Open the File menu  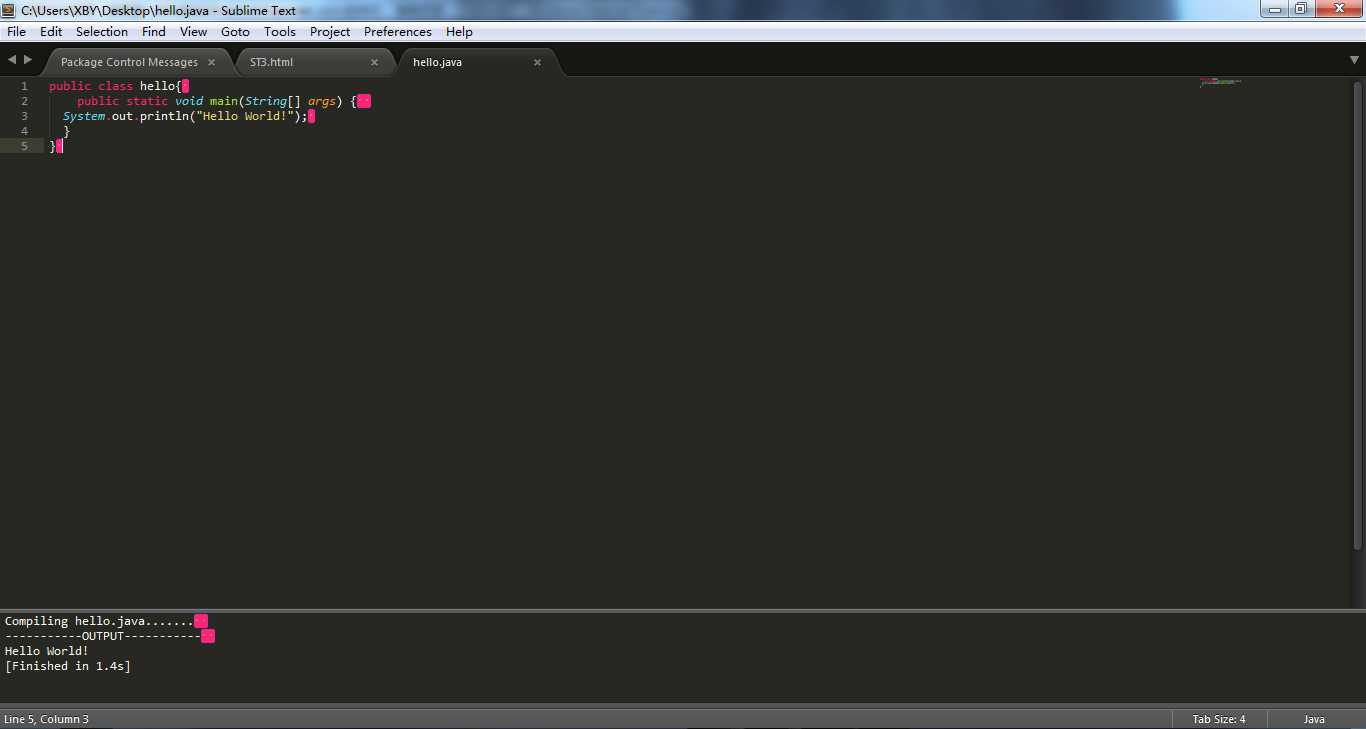point(16,31)
